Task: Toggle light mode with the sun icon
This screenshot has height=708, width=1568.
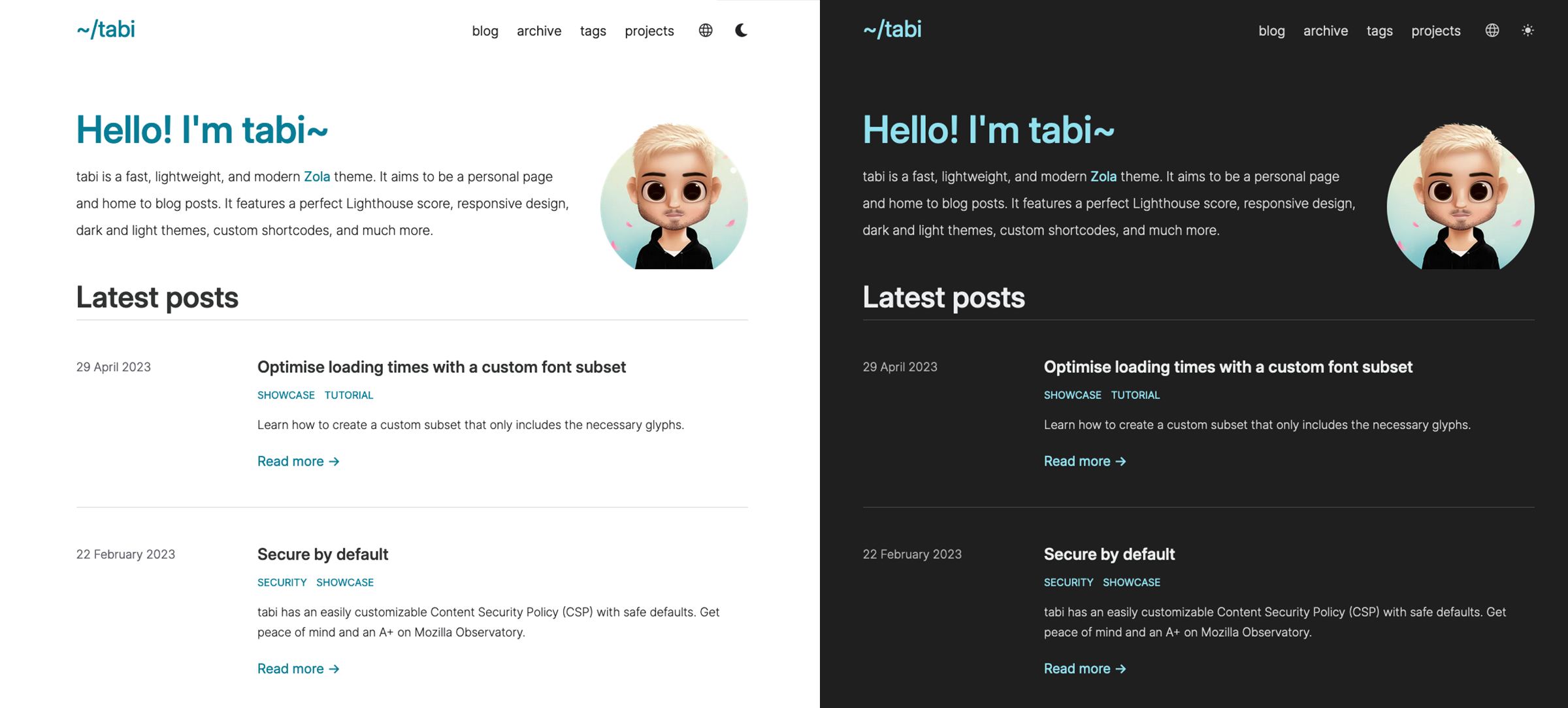Action: [x=1527, y=30]
